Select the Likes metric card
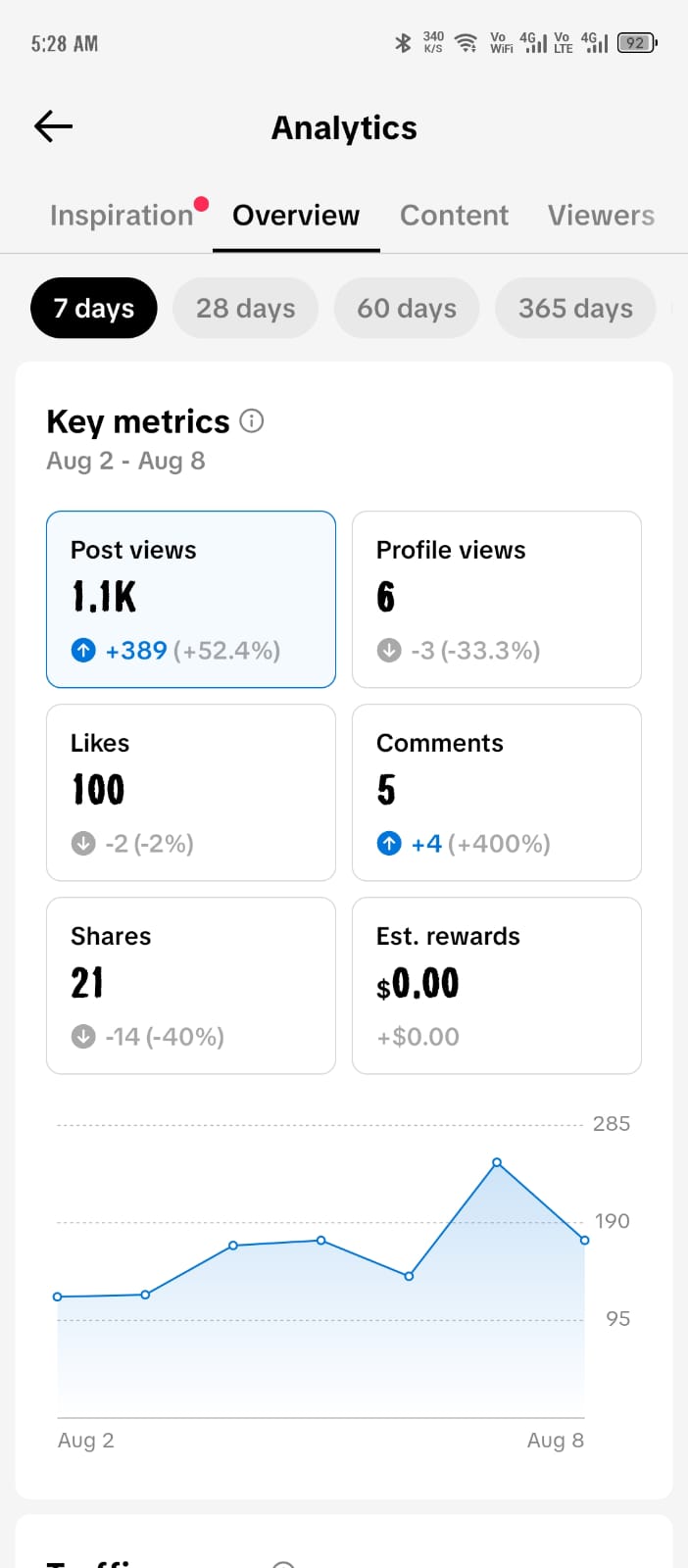 click(191, 792)
